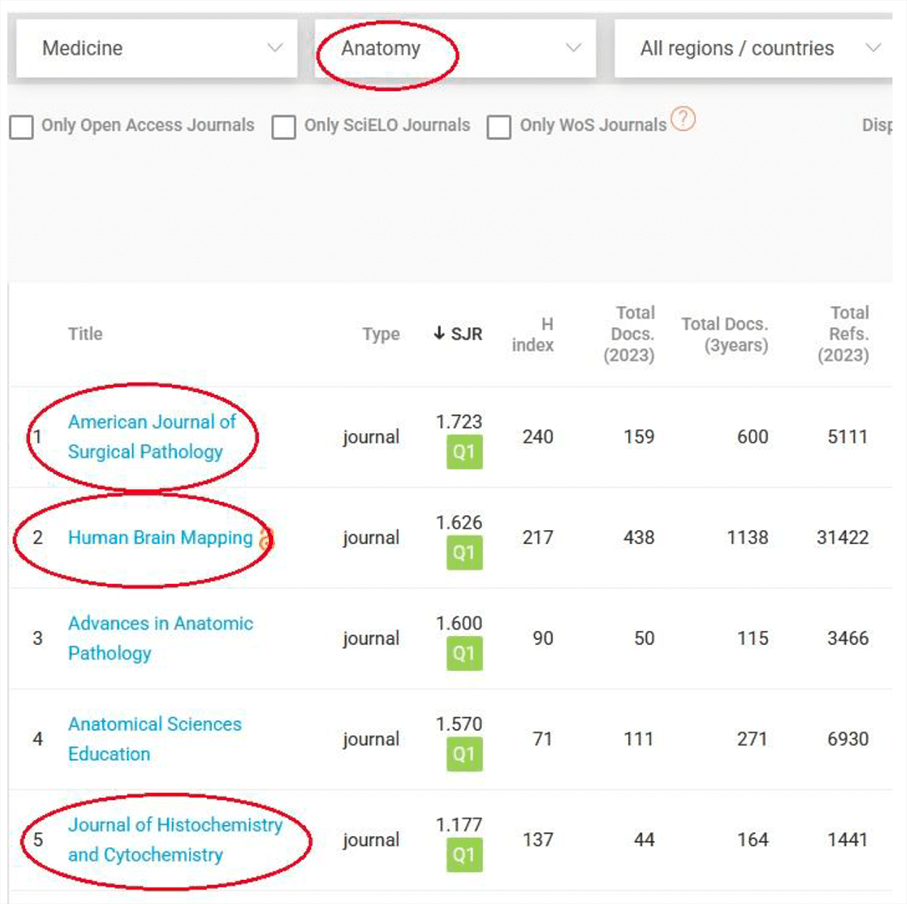Enable Only Open Access Journals checkbox
Viewport: 907px width, 904px height.
pyautogui.click(x=22, y=127)
